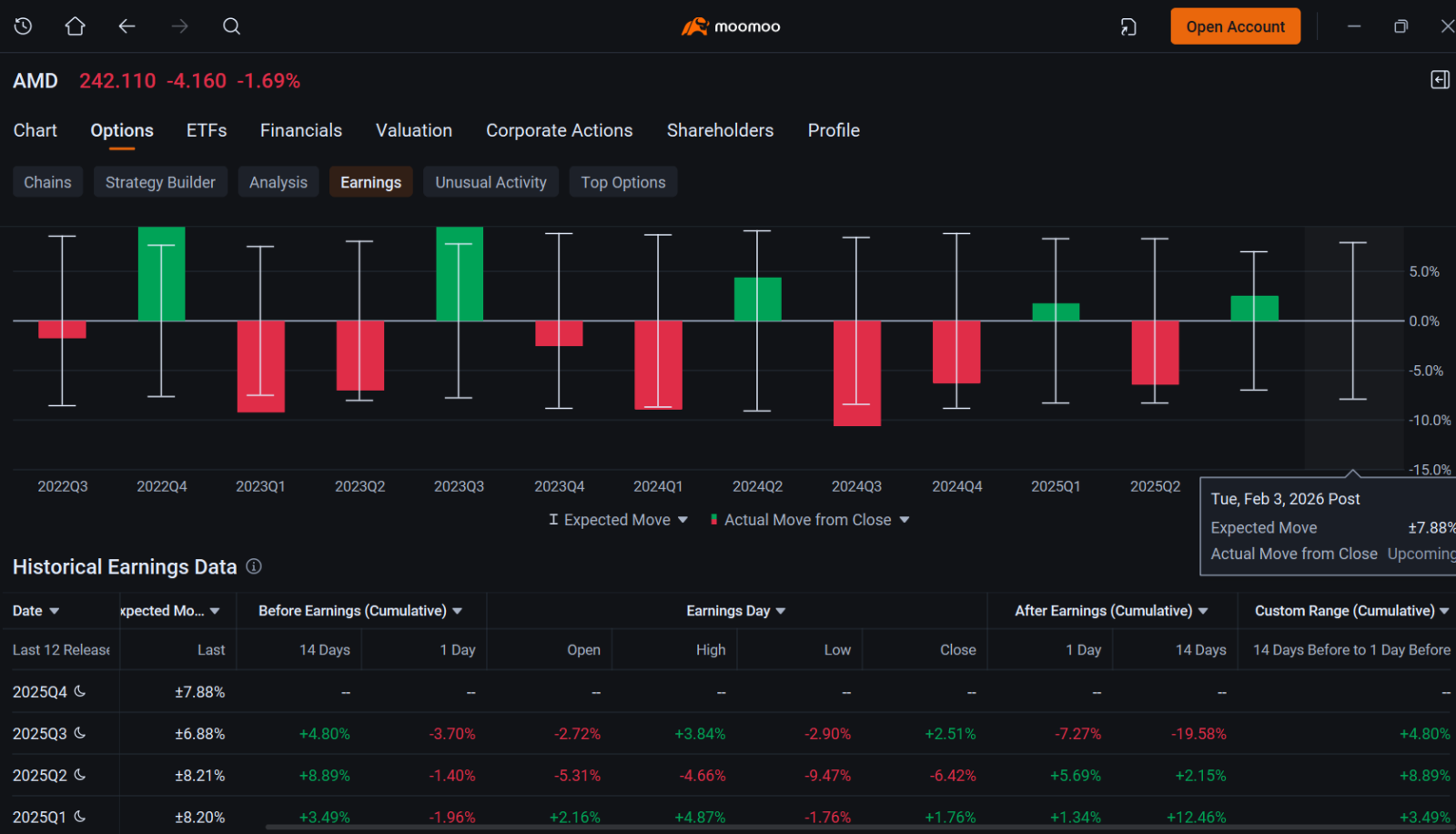
Task: Click the 2024Q2 green bar
Action: point(757,300)
